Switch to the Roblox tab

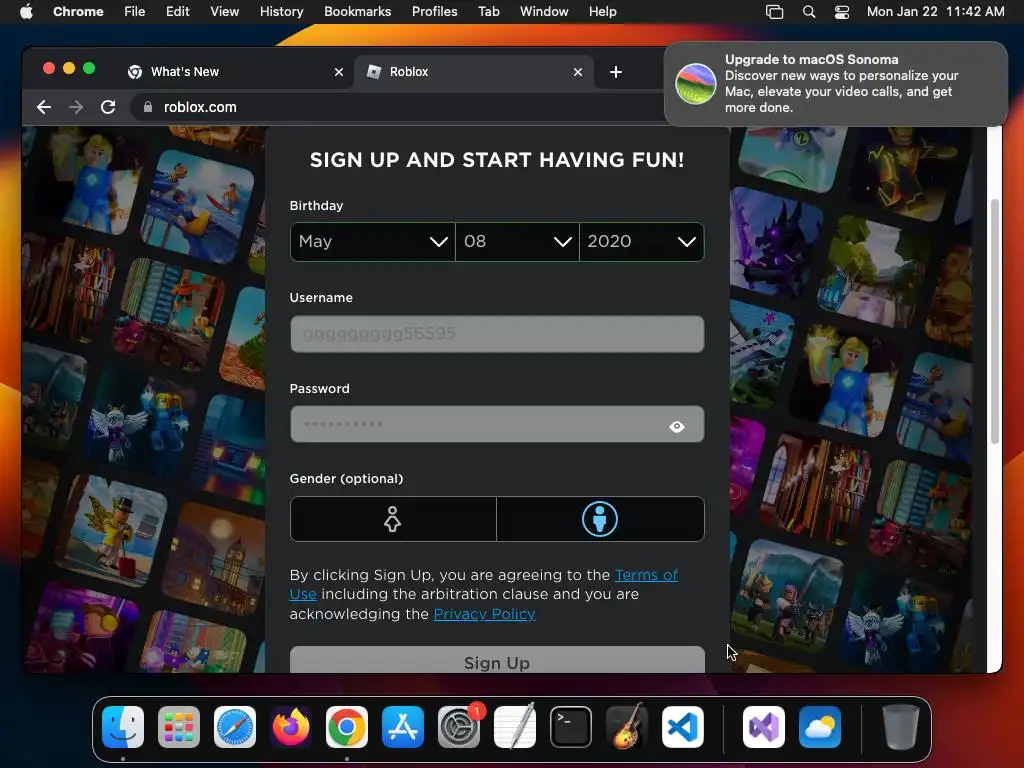pos(474,72)
